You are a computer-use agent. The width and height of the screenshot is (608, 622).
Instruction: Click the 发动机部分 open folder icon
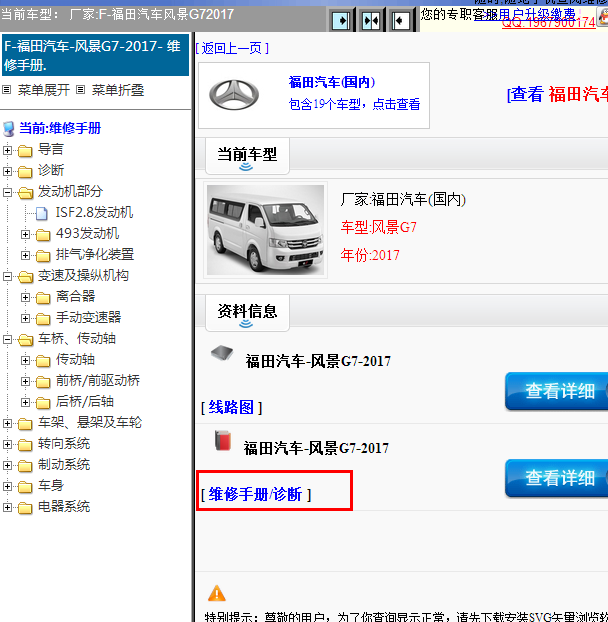pos(25,192)
